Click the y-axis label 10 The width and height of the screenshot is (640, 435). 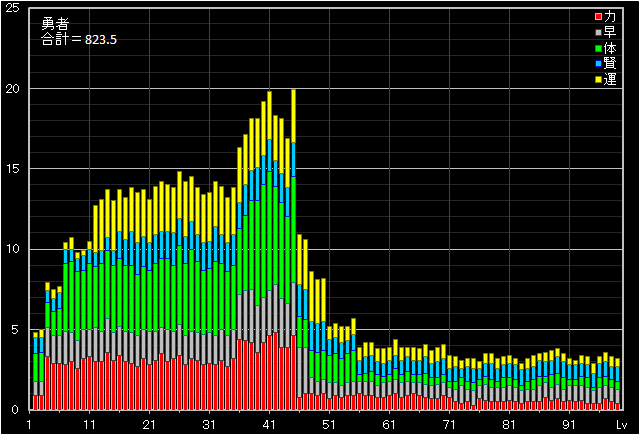(12, 249)
